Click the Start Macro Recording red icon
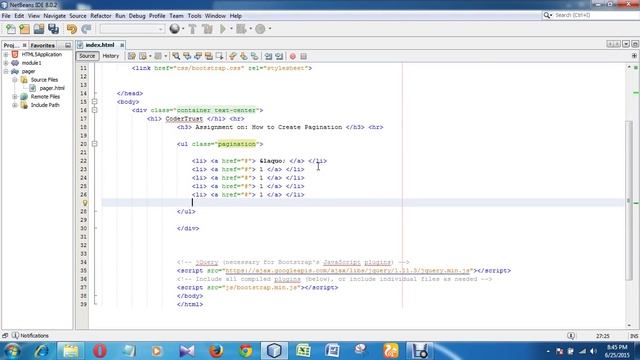Screen dimensions: 640x360 (293, 56)
